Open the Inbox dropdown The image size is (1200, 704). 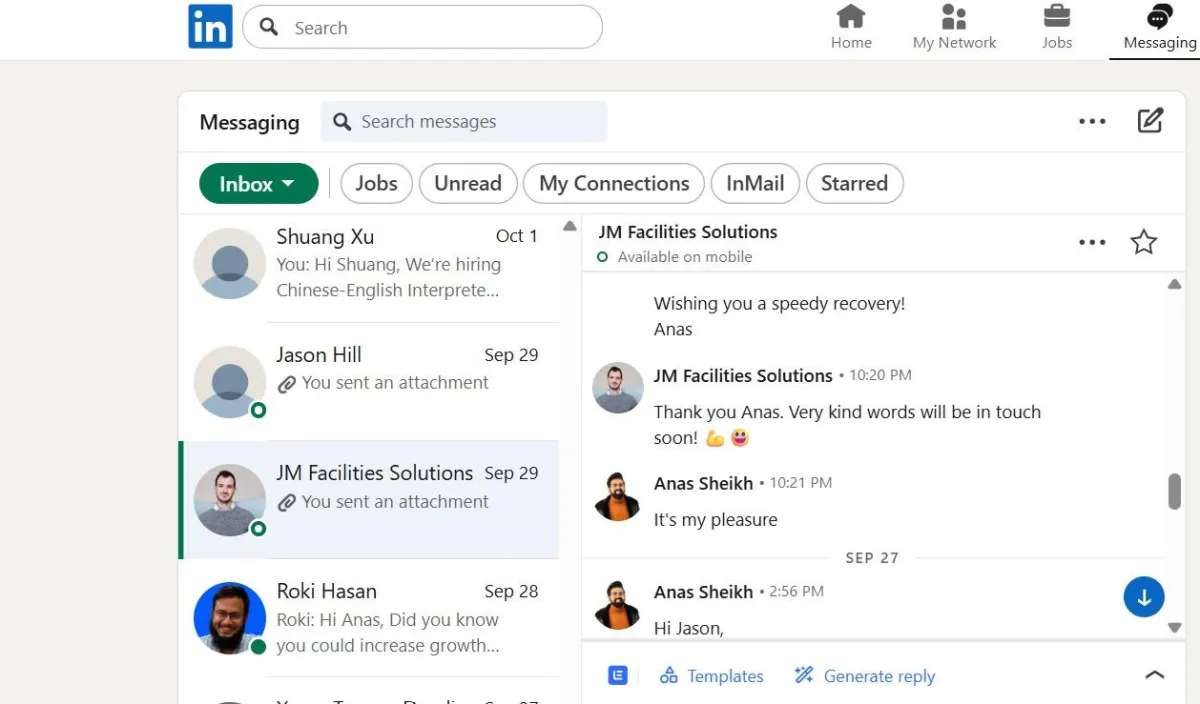(x=258, y=184)
